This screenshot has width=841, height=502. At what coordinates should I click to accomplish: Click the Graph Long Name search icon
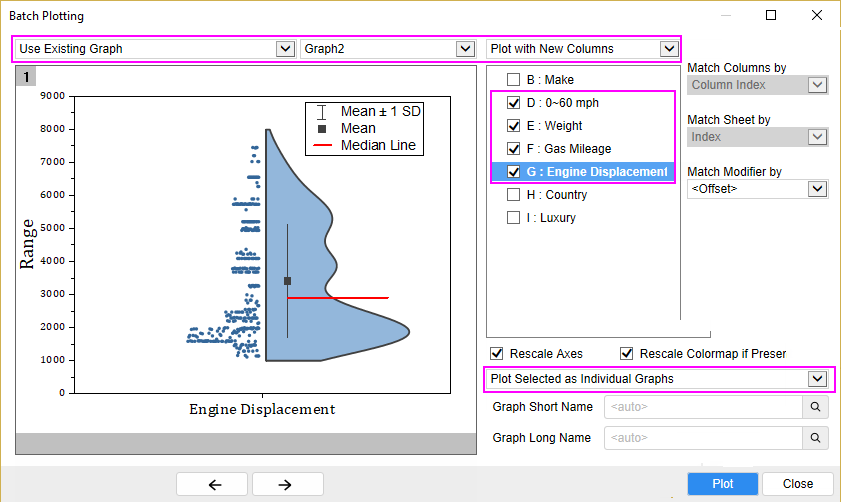816,438
